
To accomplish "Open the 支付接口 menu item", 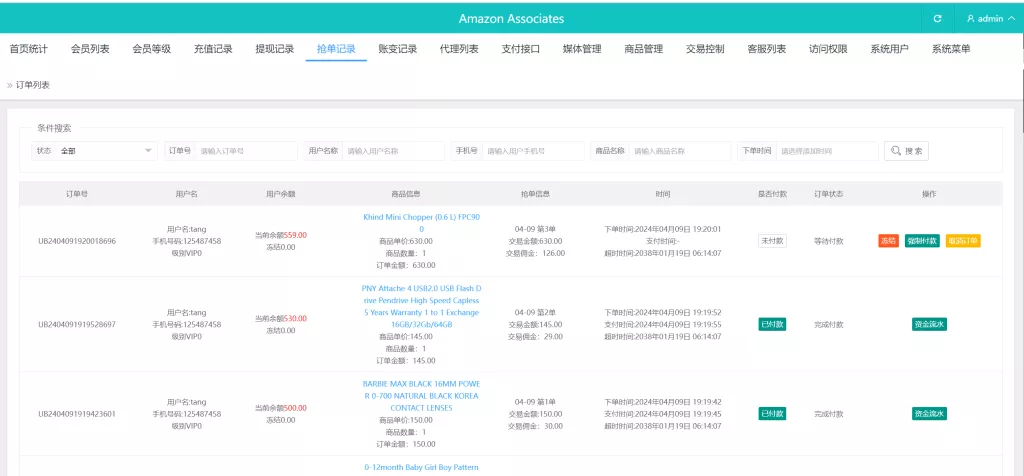I will (520, 49).
